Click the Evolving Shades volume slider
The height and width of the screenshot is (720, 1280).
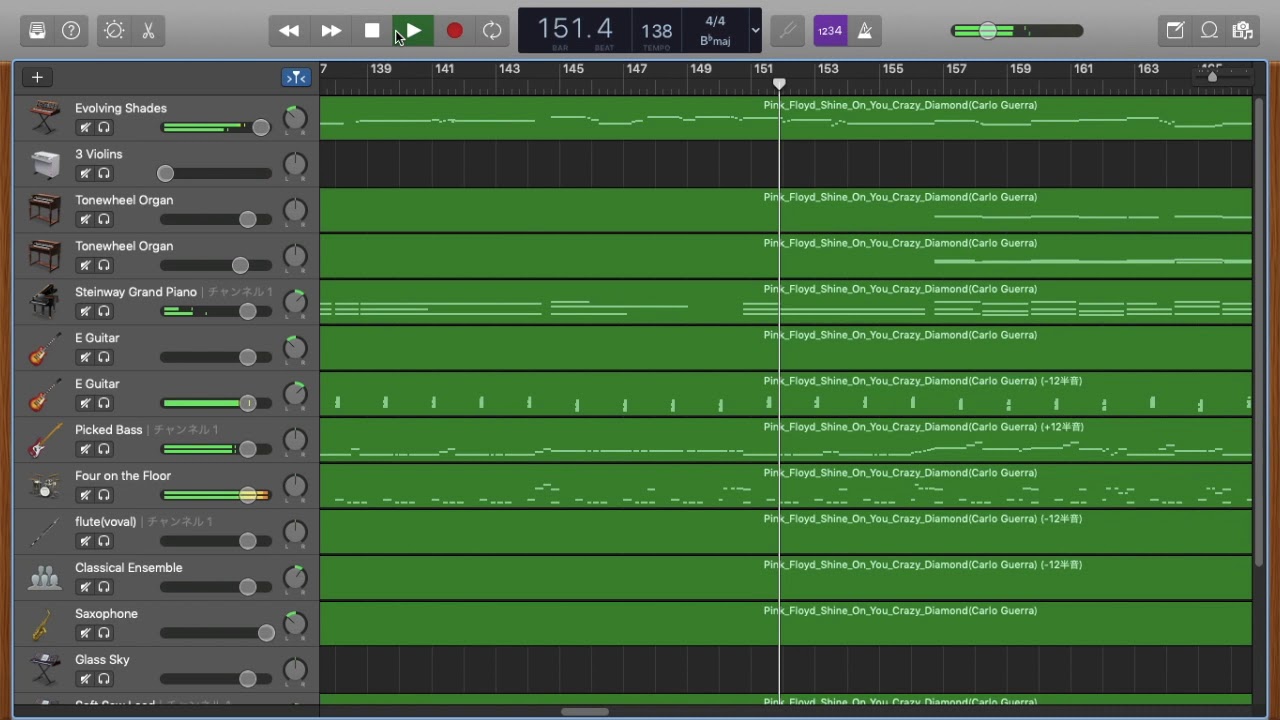(215, 128)
